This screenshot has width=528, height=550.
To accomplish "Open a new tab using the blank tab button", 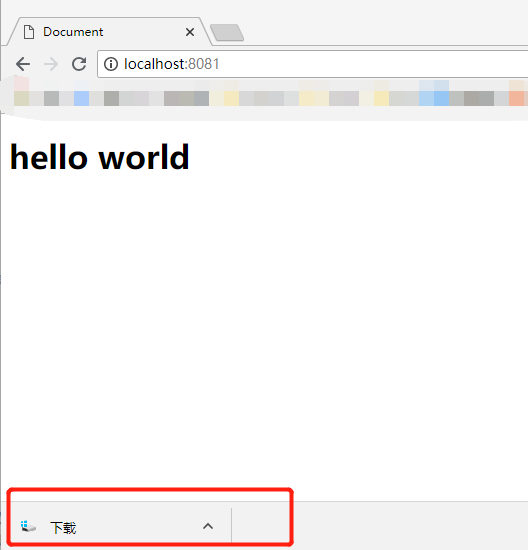I will [227, 33].
